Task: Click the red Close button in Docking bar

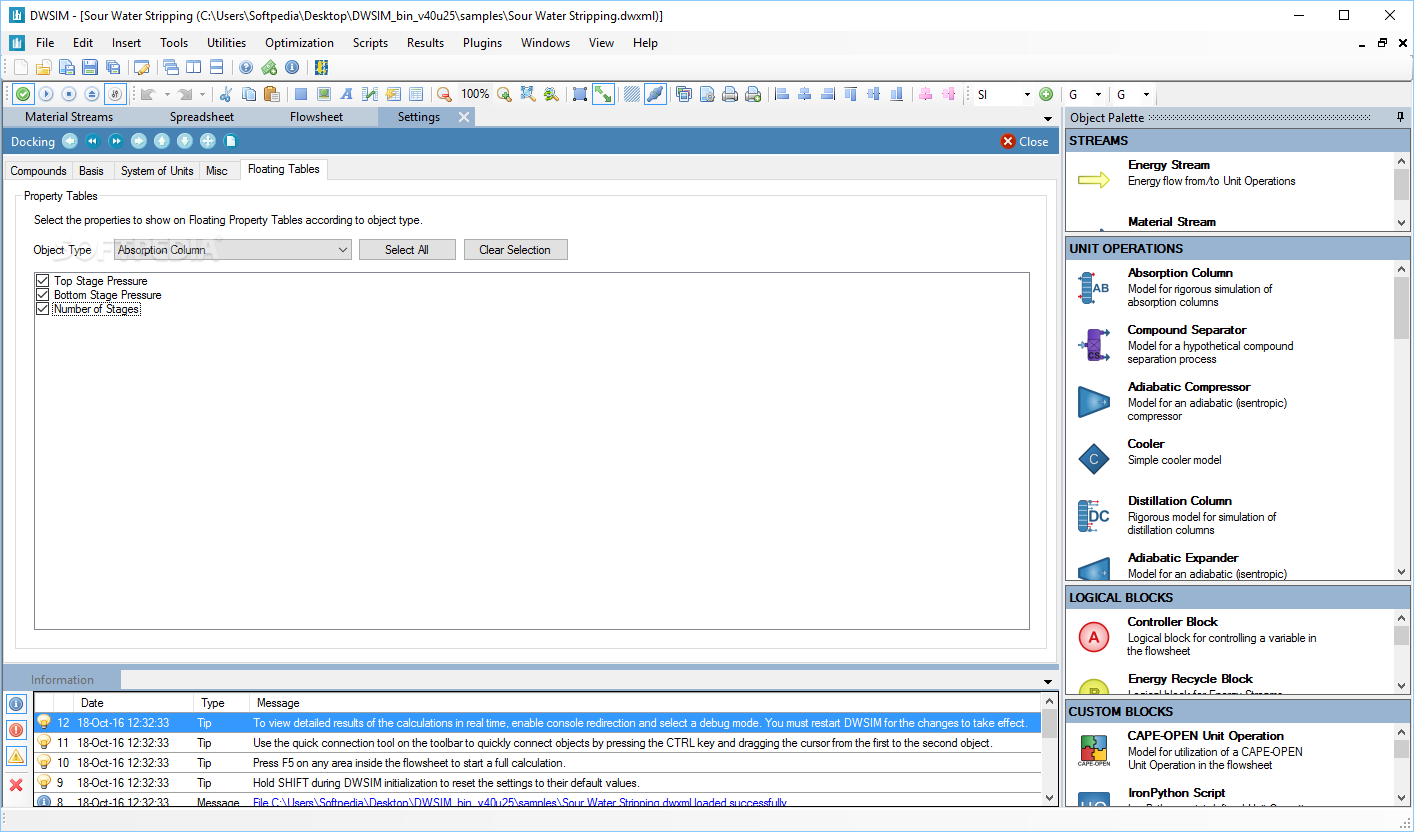Action: coord(1024,142)
